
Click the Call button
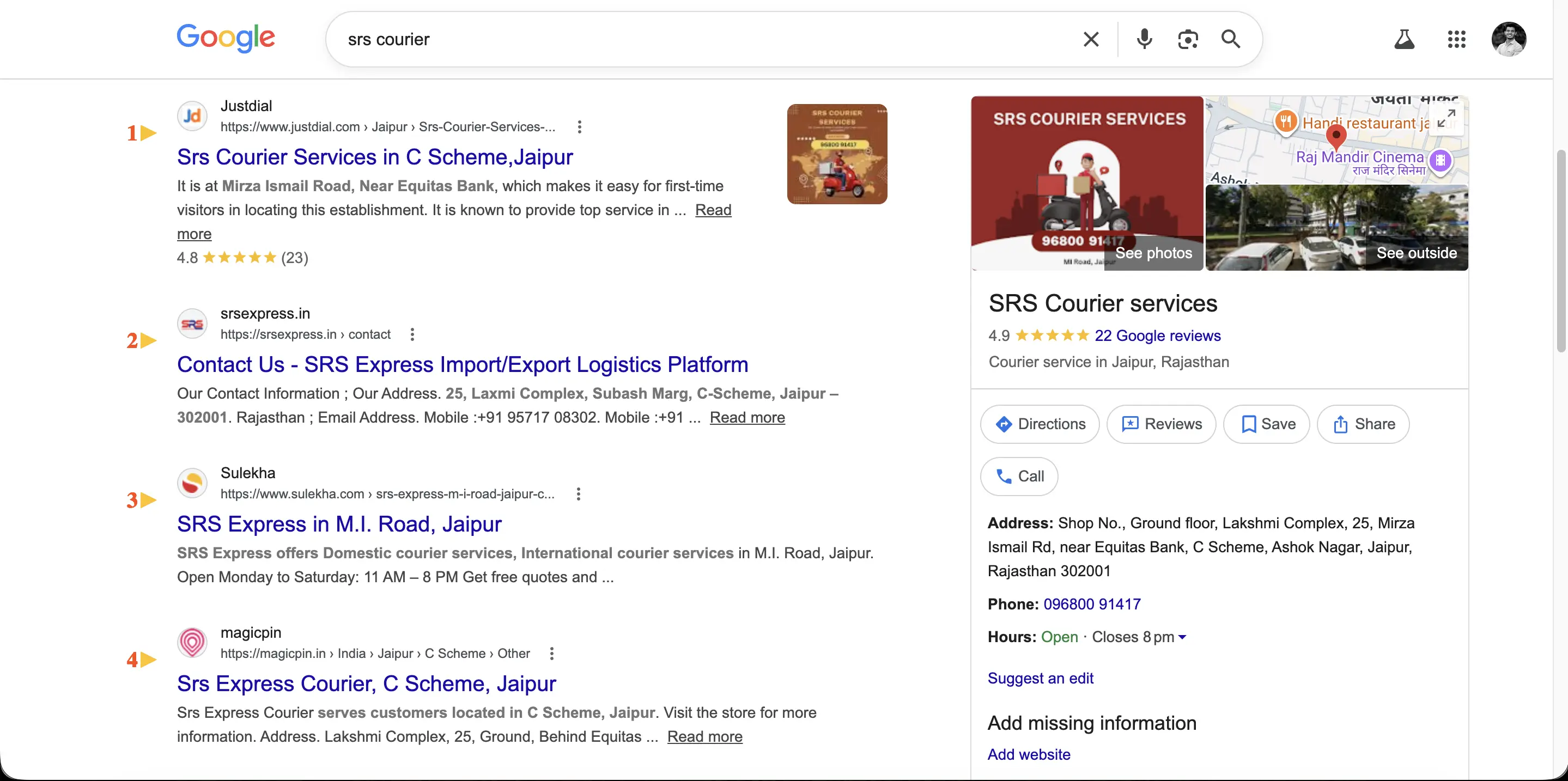[1019, 476]
